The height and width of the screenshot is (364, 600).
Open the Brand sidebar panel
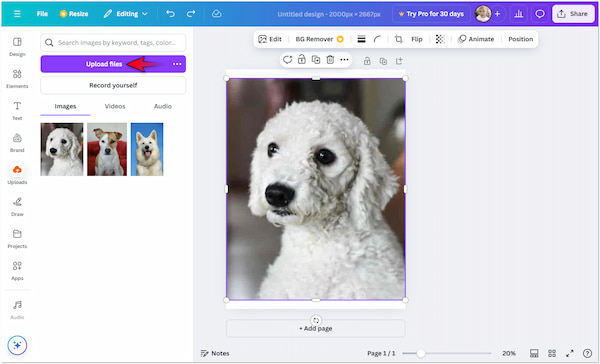[17, 143]
